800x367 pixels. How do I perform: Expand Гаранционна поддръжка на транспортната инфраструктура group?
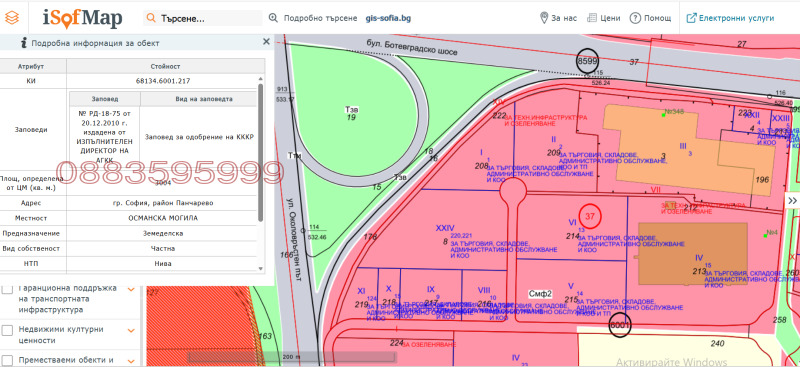131,289
